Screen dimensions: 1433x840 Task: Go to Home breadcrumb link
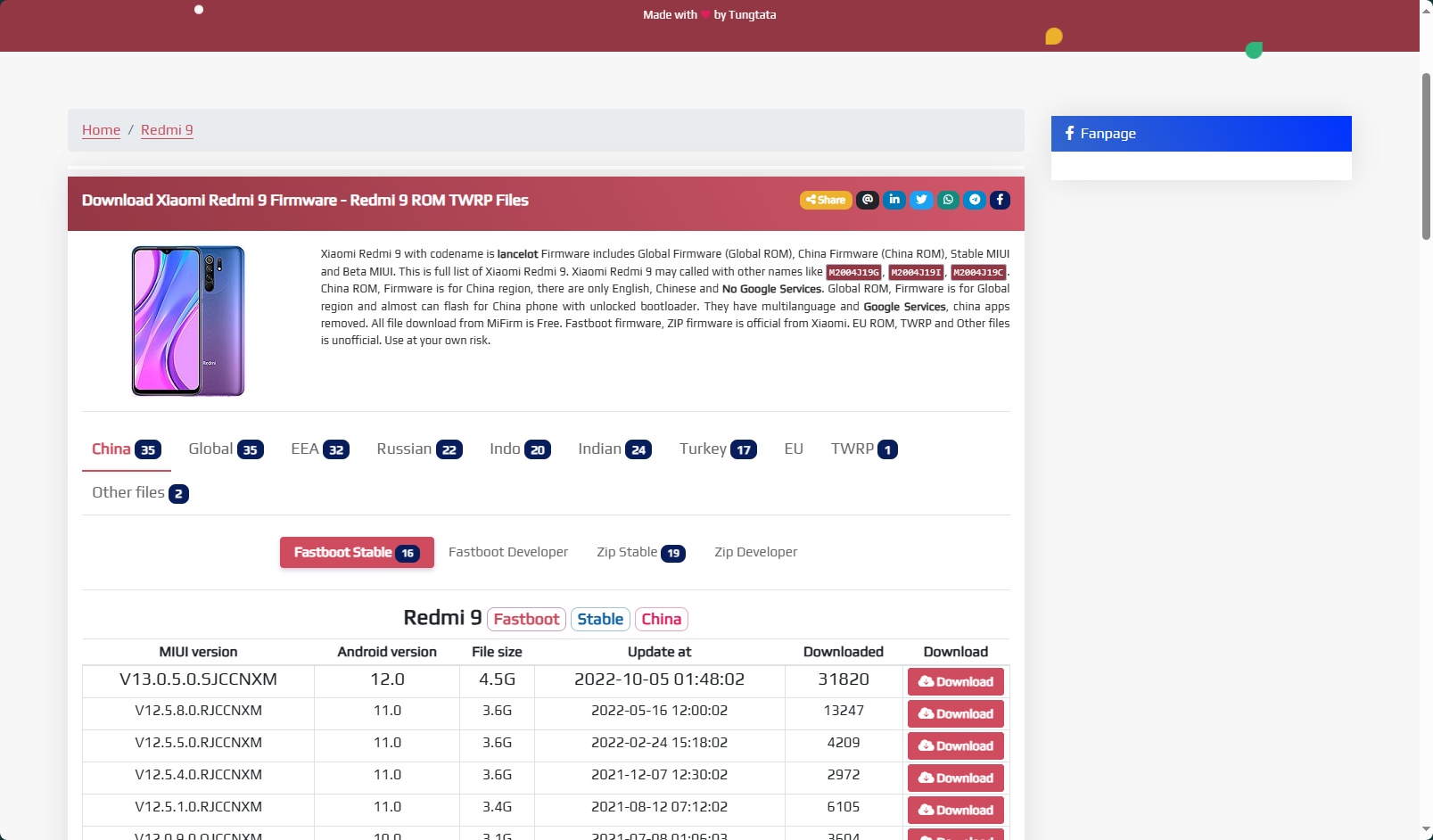click(x=101, y=130)
